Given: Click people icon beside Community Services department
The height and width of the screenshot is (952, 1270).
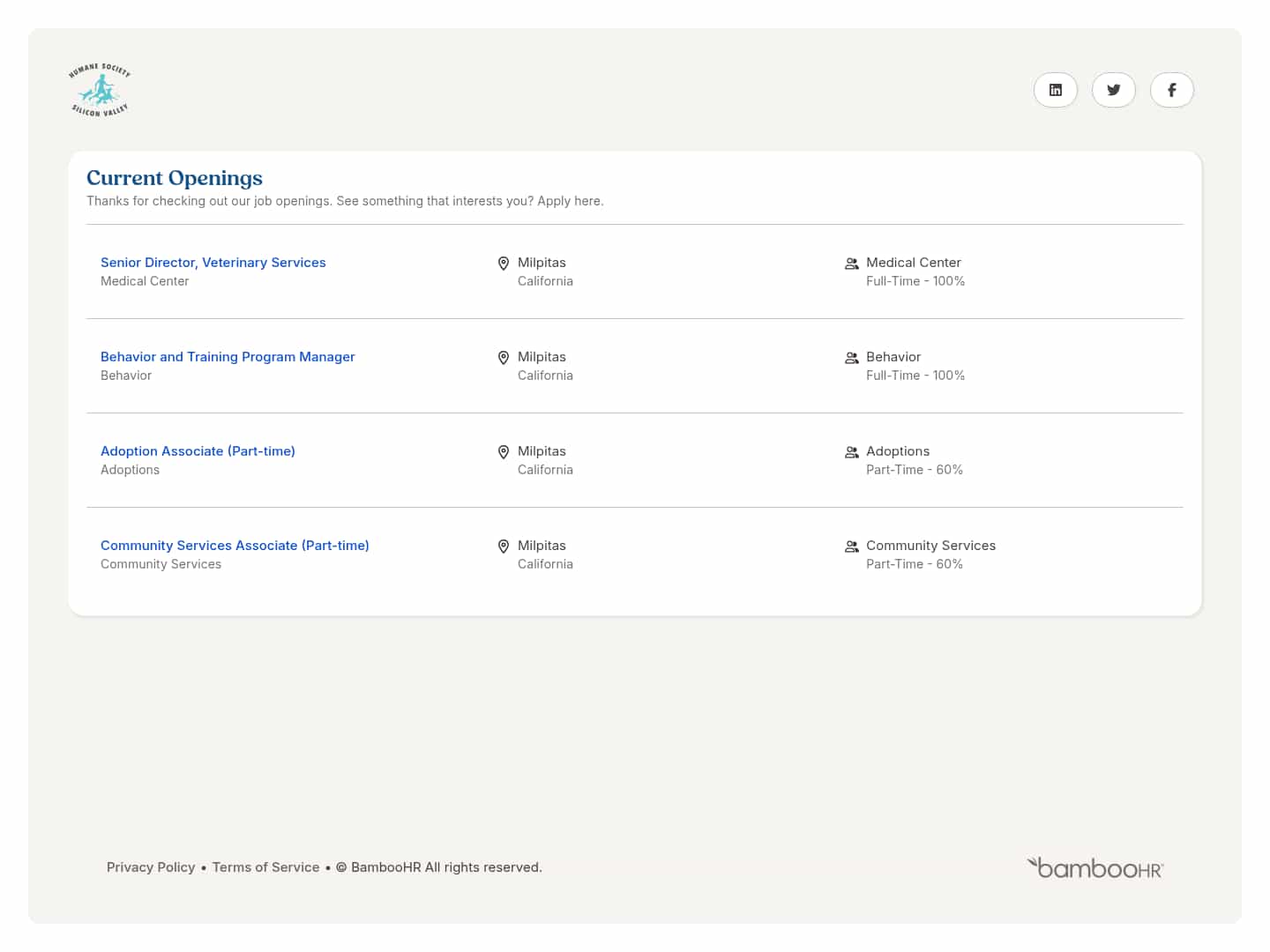Looking at the screenshot, I should 852,547.
